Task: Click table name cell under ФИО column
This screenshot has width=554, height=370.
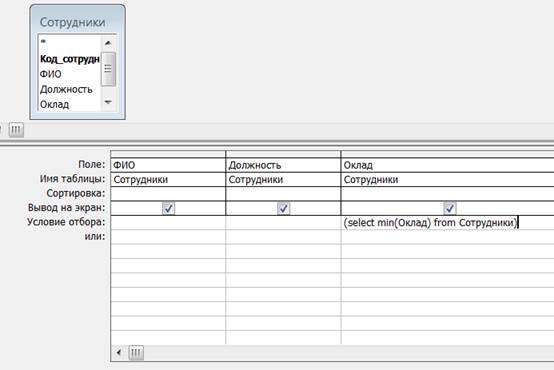Action: coord(168,180)
